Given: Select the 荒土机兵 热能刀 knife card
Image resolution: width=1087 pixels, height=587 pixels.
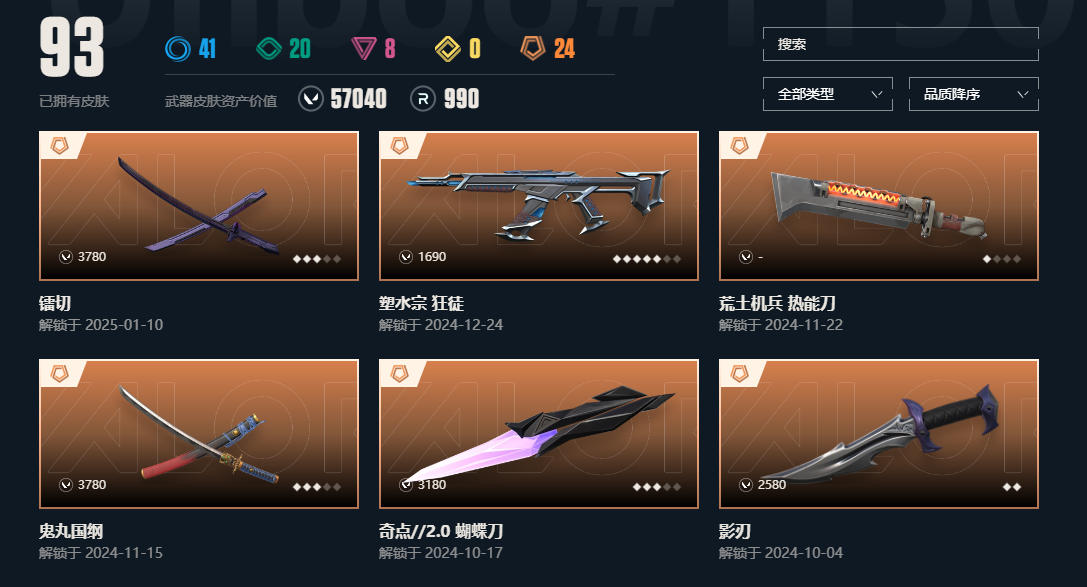Looking at the screenshot, I should (x=878, y=206).
